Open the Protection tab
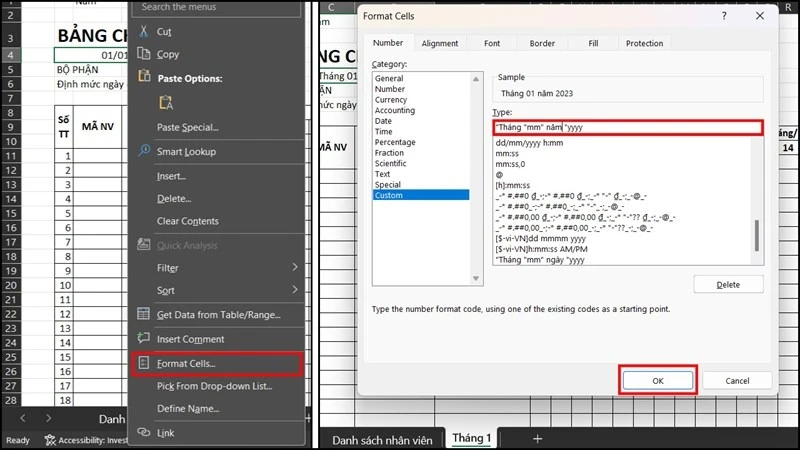This screenshot has height=450, width=800. coord(644,43)
